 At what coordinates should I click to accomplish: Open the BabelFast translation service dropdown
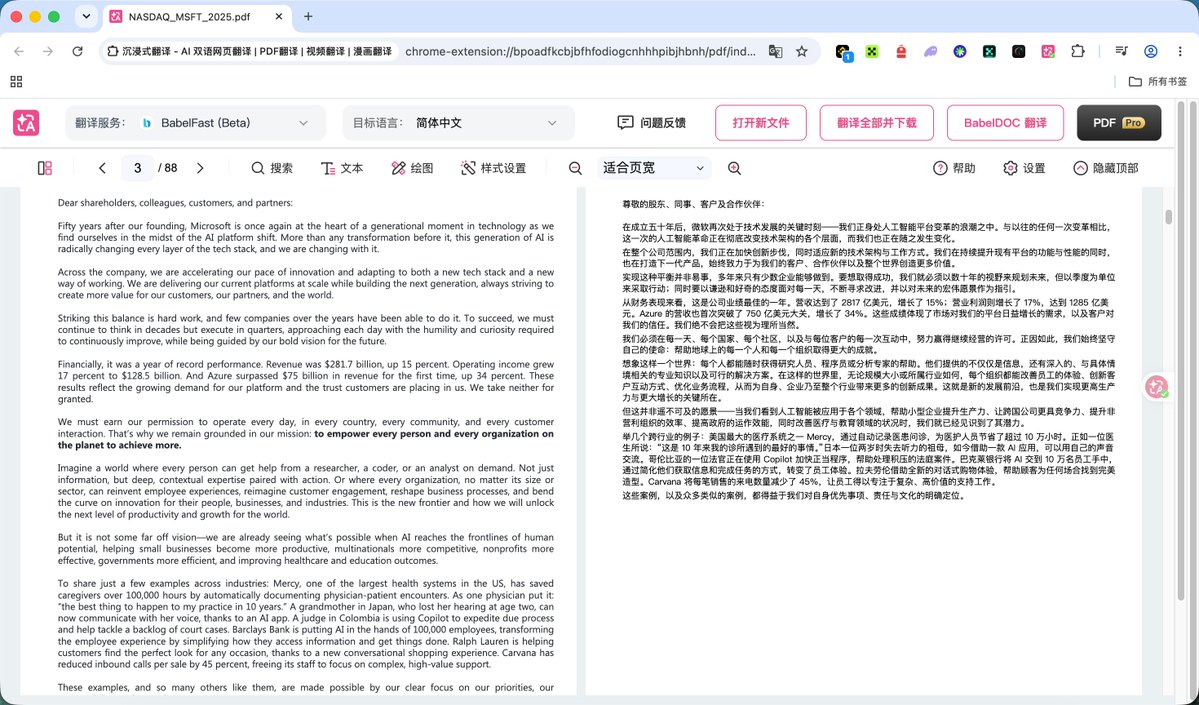tap(196, 123)
